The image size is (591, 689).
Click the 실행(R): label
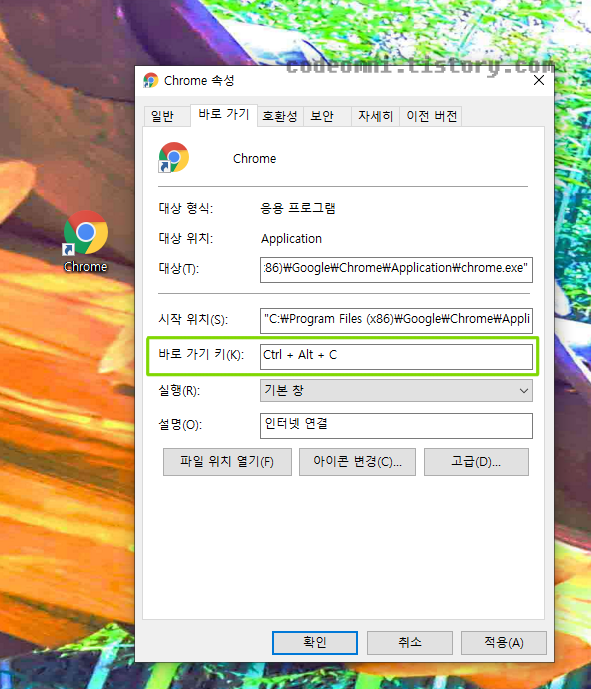[x=179, y=390]
